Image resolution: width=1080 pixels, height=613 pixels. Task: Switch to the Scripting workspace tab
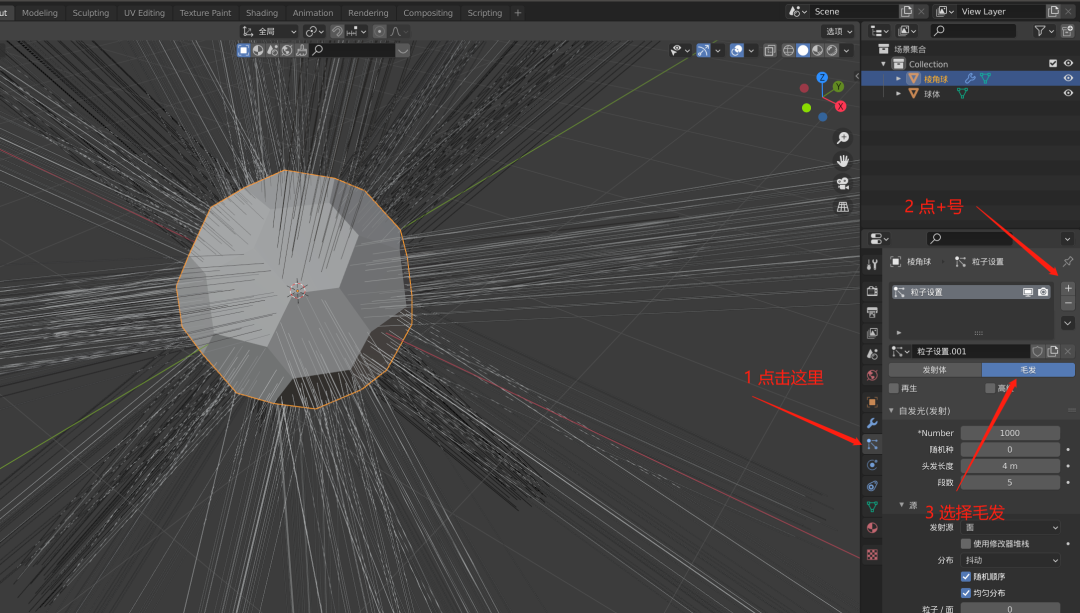(485, 12)
